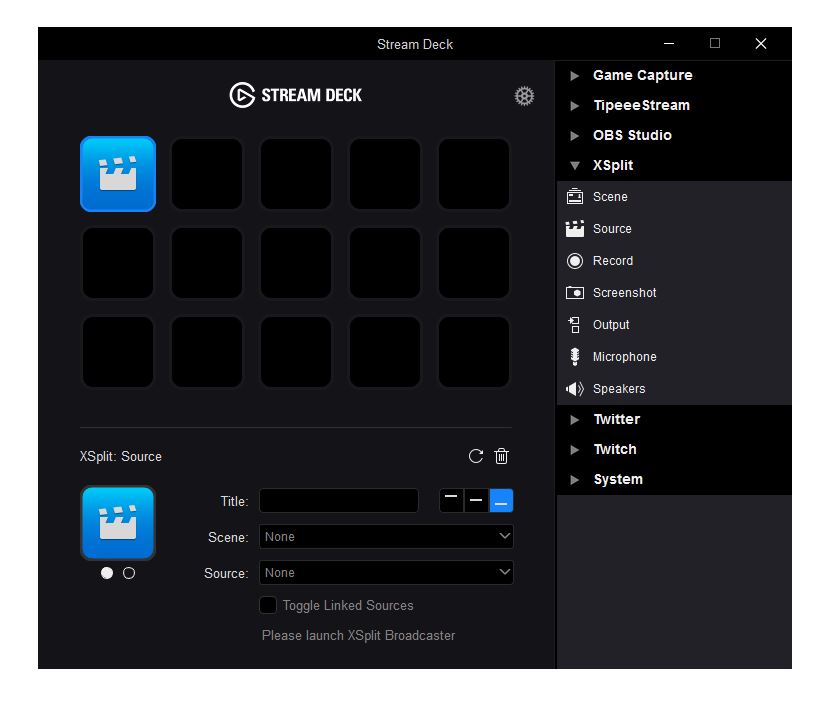The width and height of the screenshot is (821, 706).
Task: Select the second key state radio button
Action: point(129,573)
